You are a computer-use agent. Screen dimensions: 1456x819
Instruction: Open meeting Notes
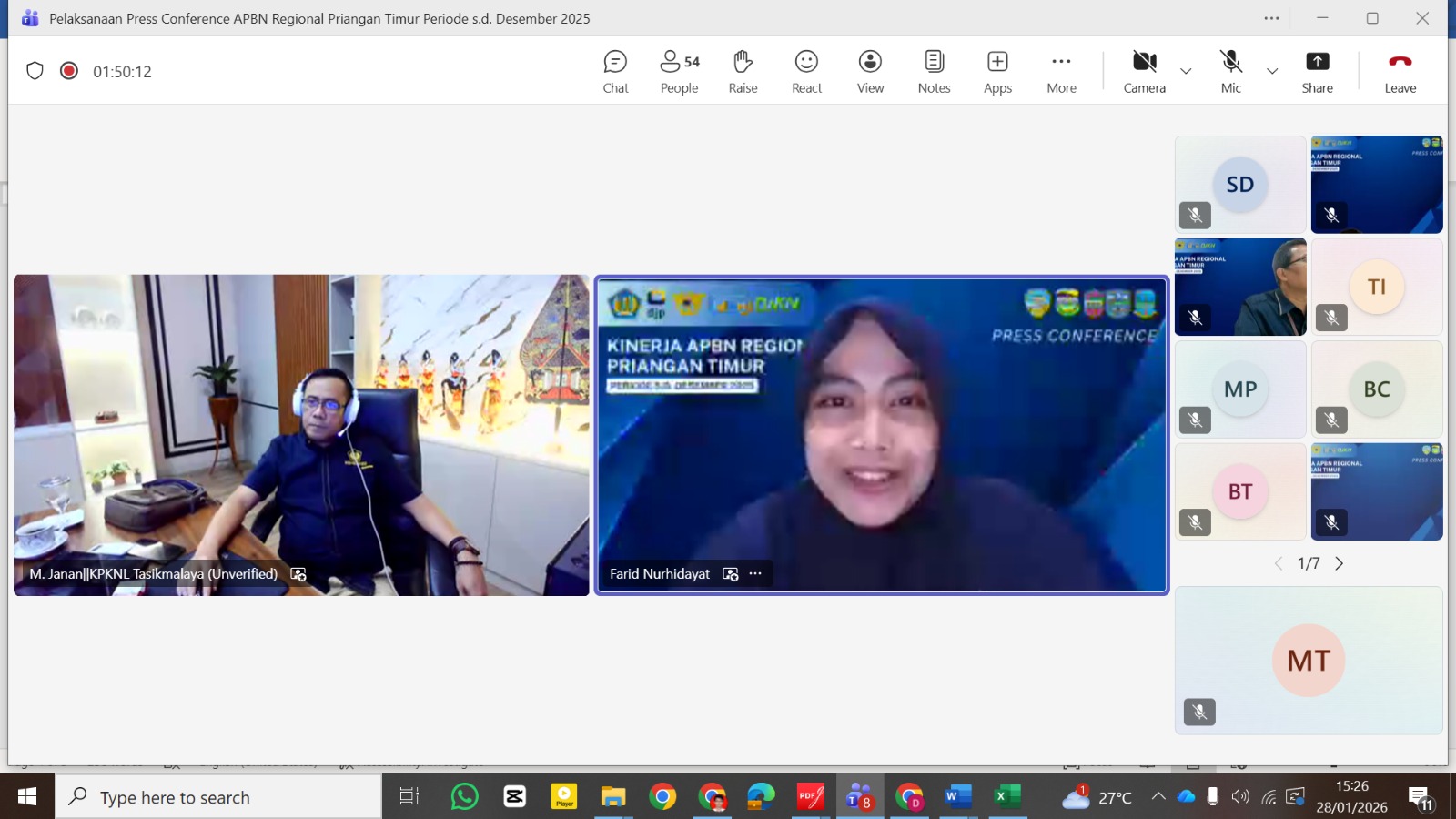pyautogui.click(x=934, y=72)
